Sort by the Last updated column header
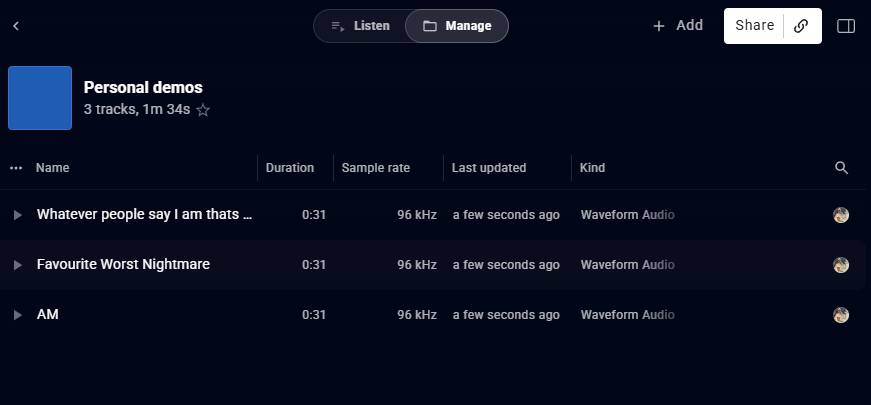The width and height of the screenshot is (871, 405). [x=489, y=168]
